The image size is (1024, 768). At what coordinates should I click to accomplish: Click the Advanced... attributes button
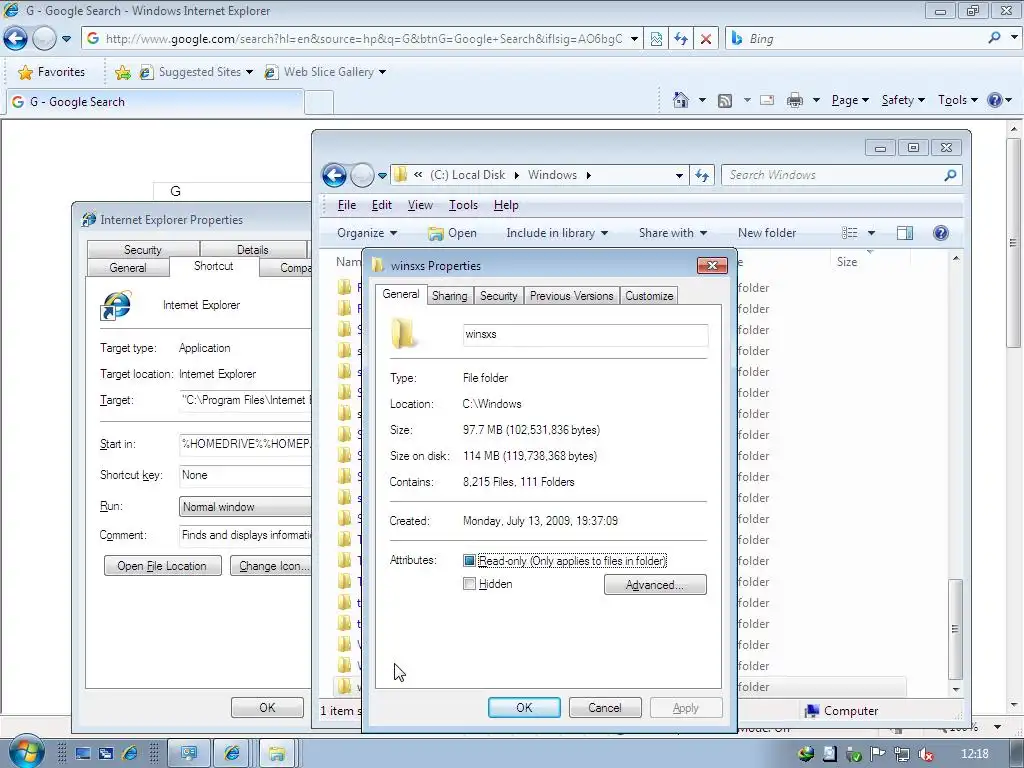coord(655,584)
